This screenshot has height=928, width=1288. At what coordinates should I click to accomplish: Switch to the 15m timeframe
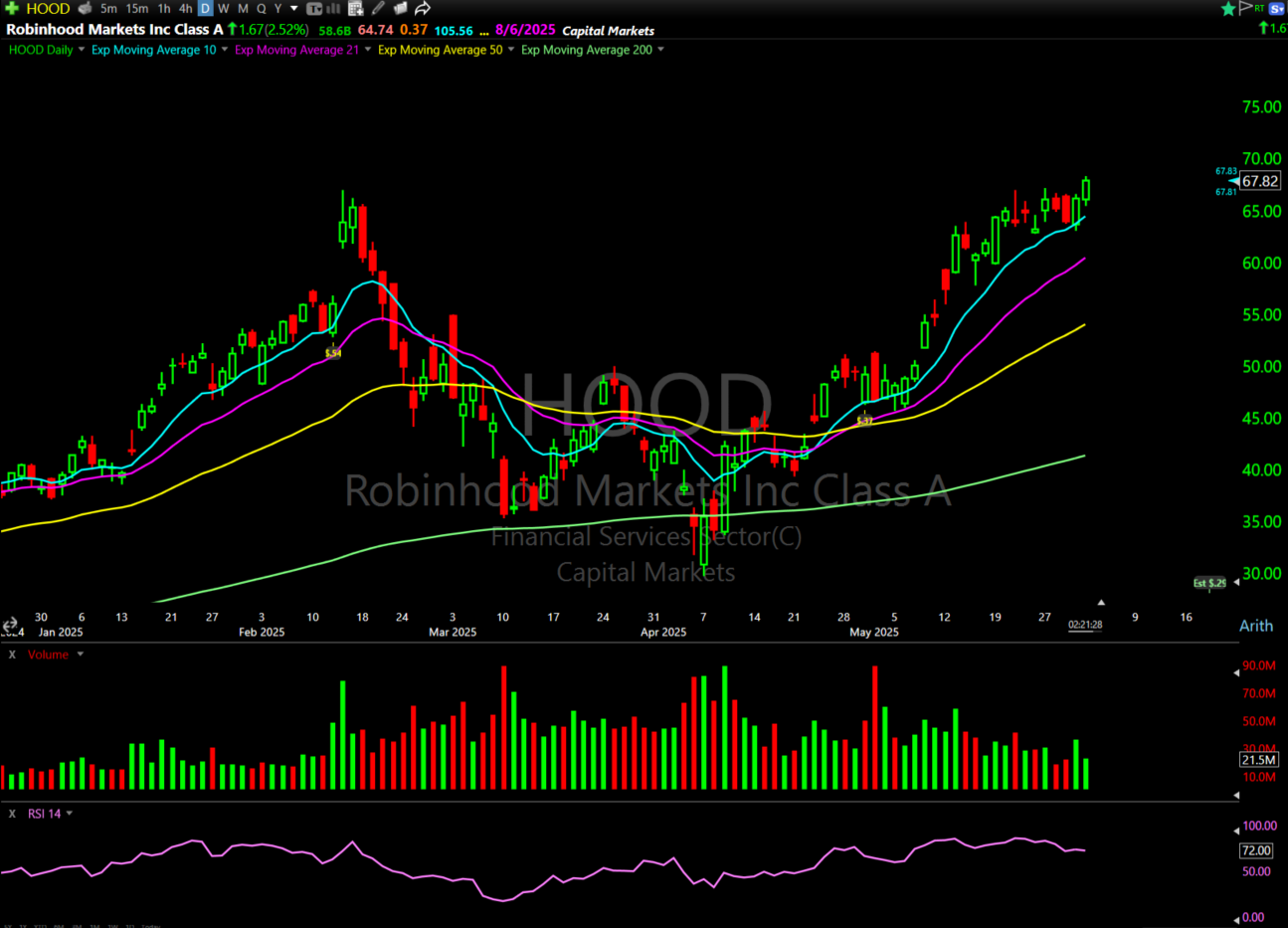137,8
